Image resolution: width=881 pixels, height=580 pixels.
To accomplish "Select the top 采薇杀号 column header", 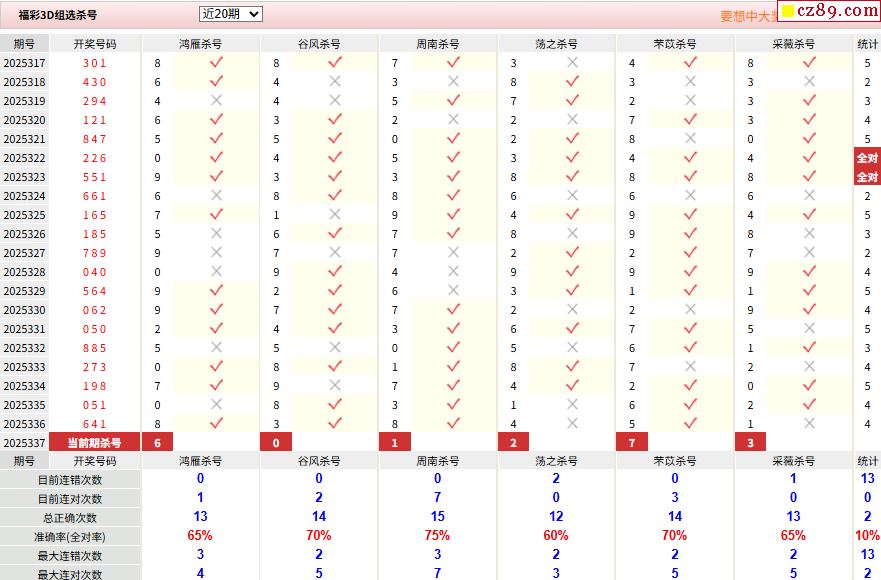I will [793, 44].
